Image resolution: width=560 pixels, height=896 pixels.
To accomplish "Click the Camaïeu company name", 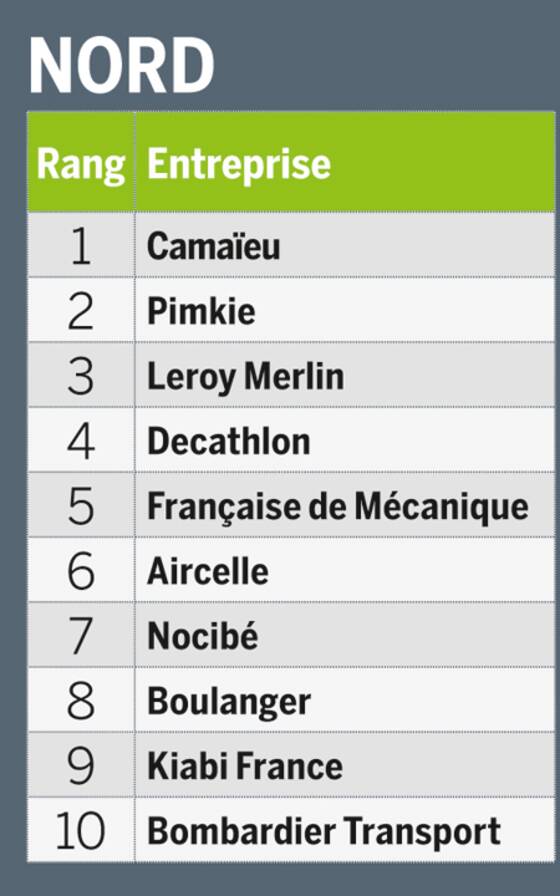I will click(214, 246).
